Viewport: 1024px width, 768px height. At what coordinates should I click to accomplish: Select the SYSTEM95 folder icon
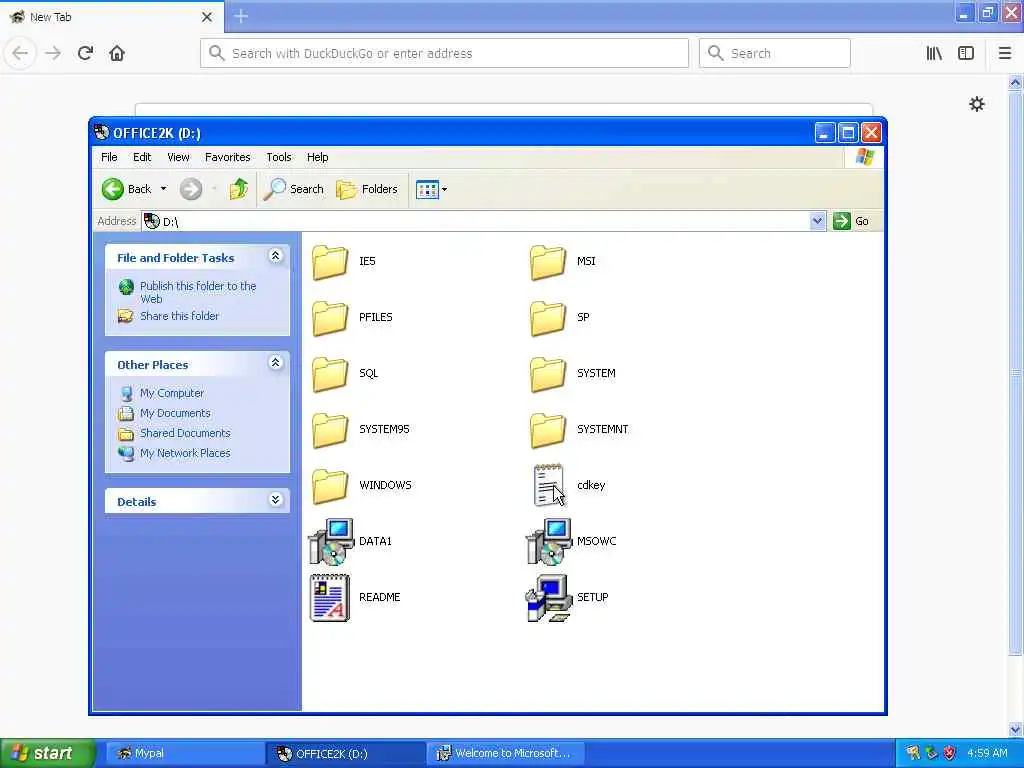[x=330, y=430]
